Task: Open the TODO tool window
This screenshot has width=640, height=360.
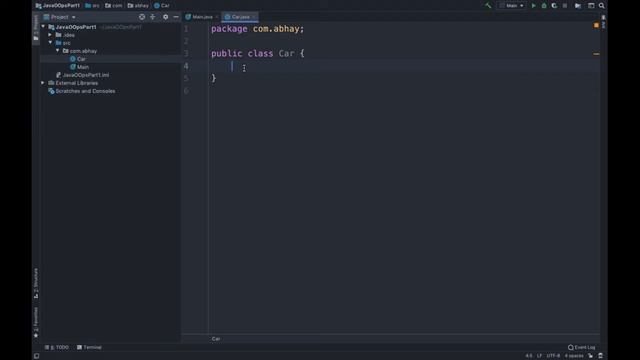Action: coord(57,347)
